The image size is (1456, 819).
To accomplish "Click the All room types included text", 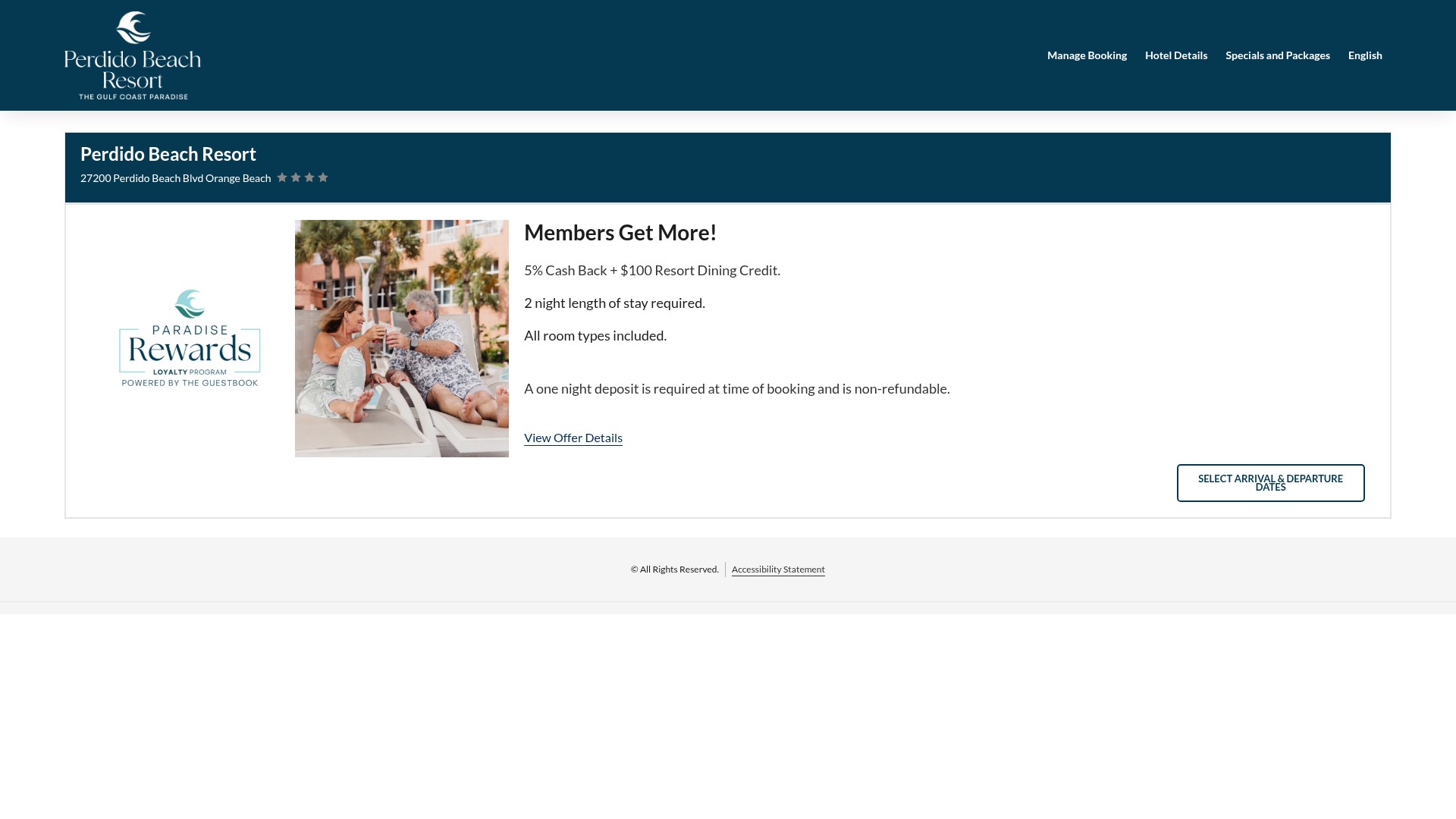I will 595,336.
